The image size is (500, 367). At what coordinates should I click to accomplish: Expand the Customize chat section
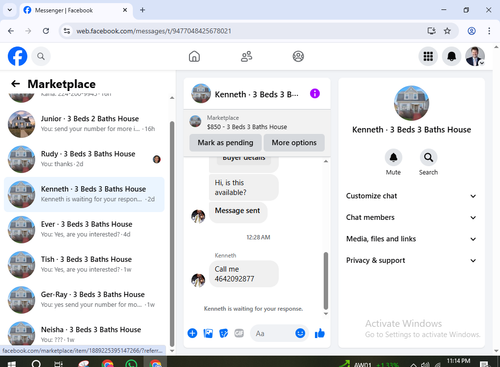pos(411,196)
